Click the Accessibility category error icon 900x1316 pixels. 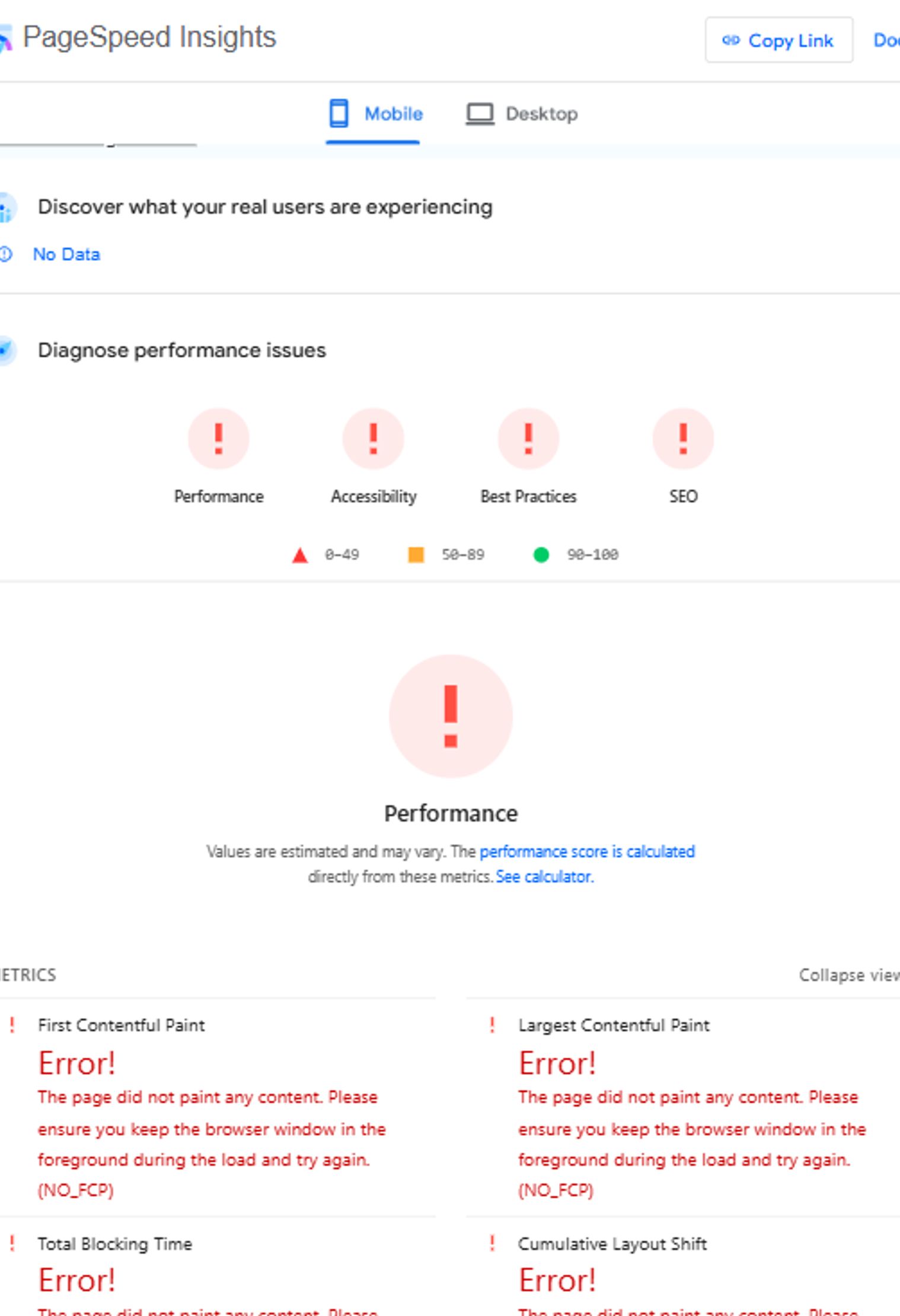pos(373,439)
